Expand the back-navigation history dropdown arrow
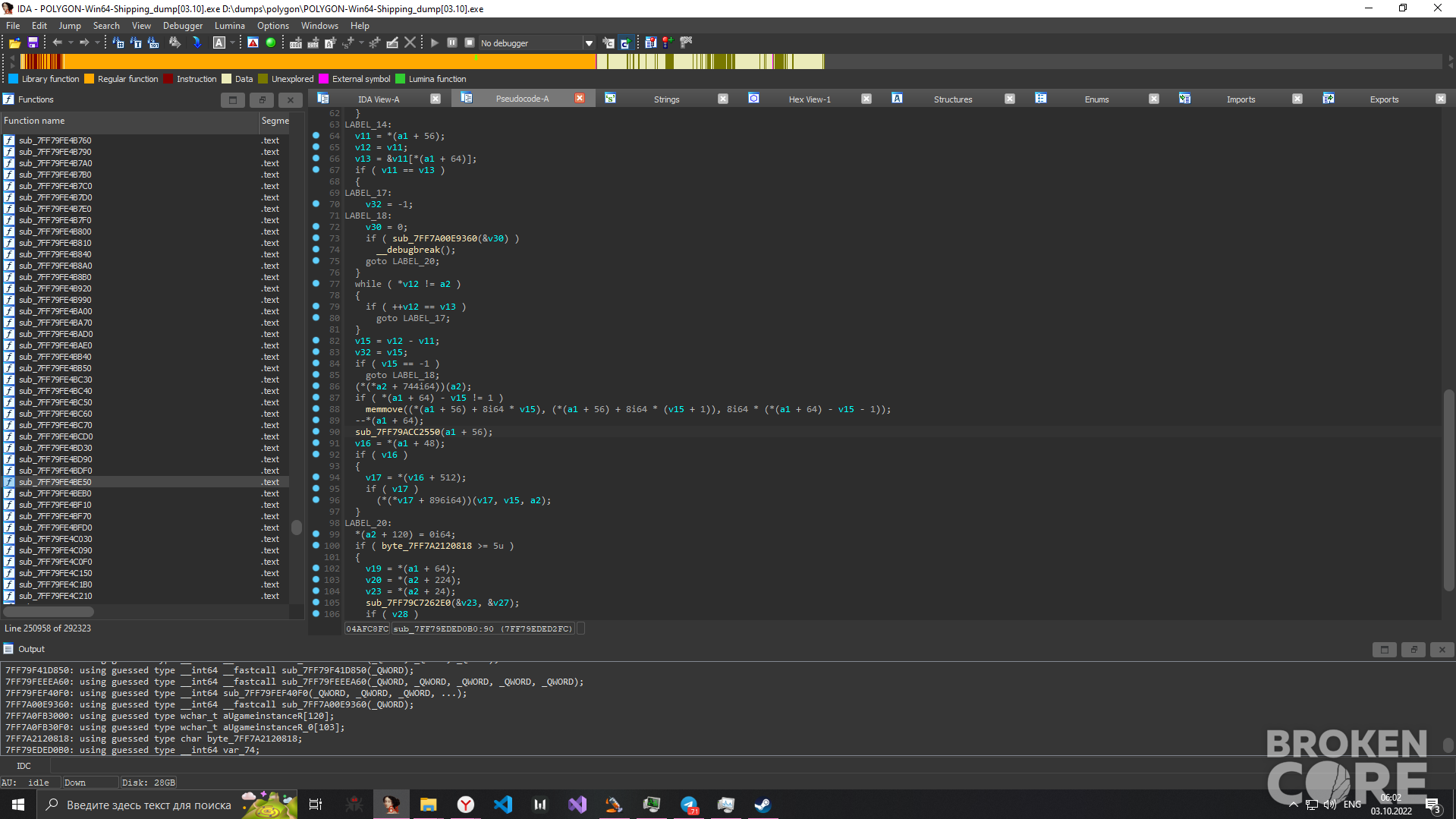 tap(70, 43)
